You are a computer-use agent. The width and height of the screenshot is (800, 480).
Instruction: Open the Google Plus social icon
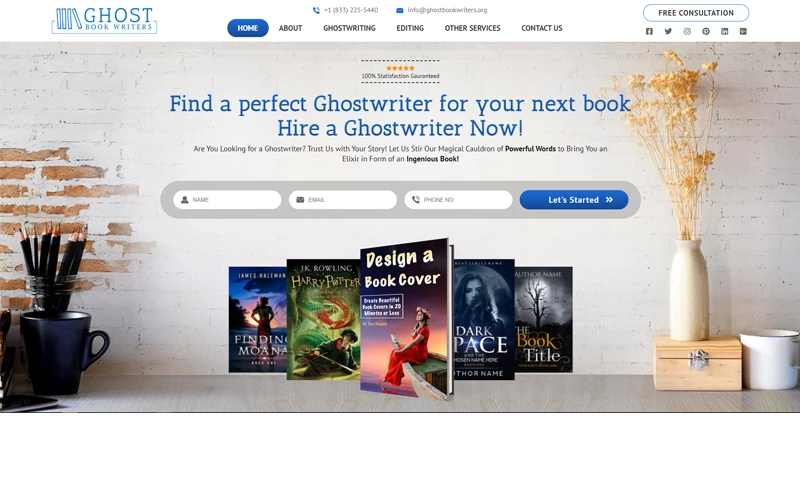coord(743,31)
